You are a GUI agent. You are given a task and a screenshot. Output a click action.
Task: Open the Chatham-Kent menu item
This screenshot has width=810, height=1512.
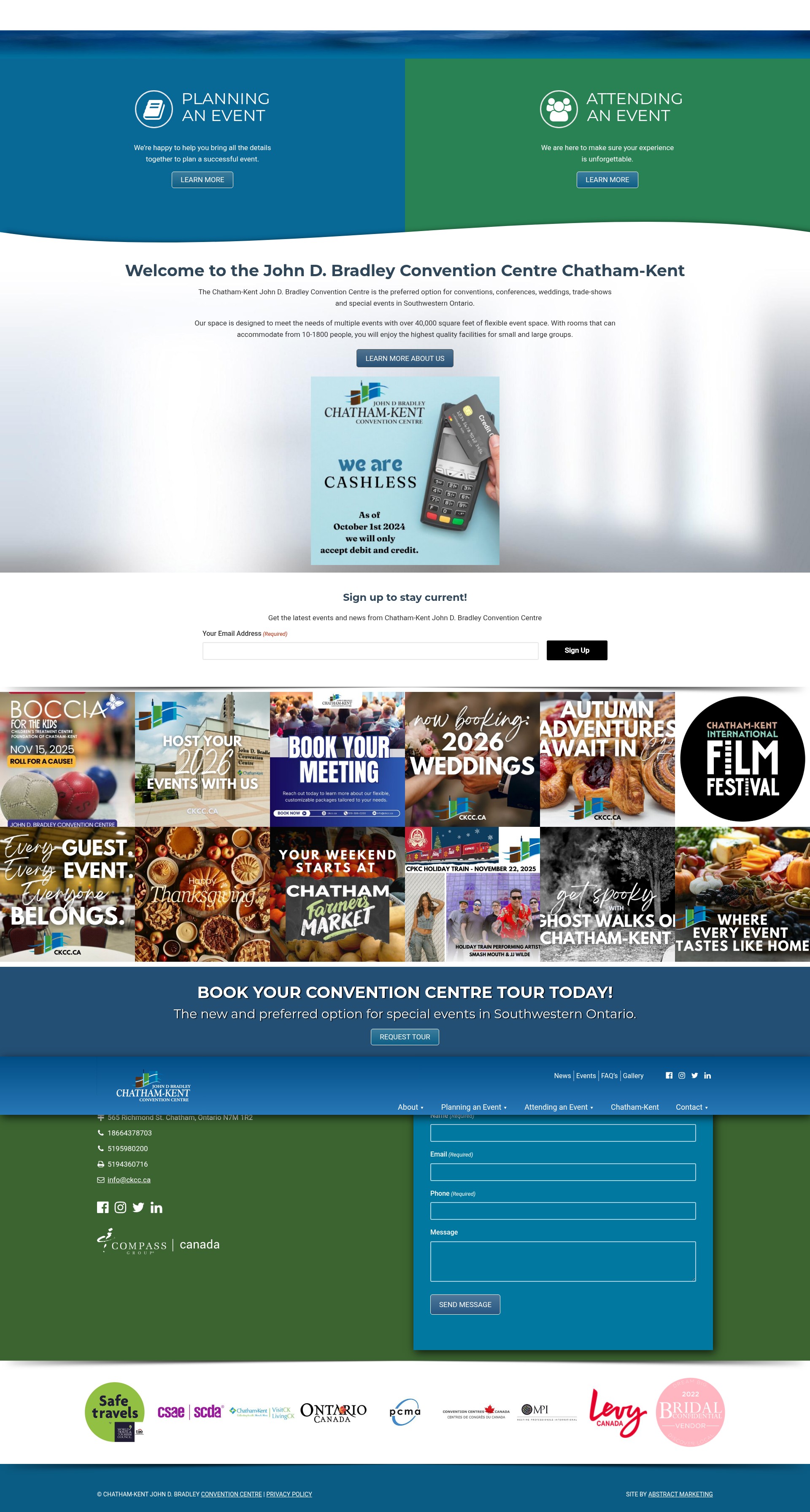634,1107
